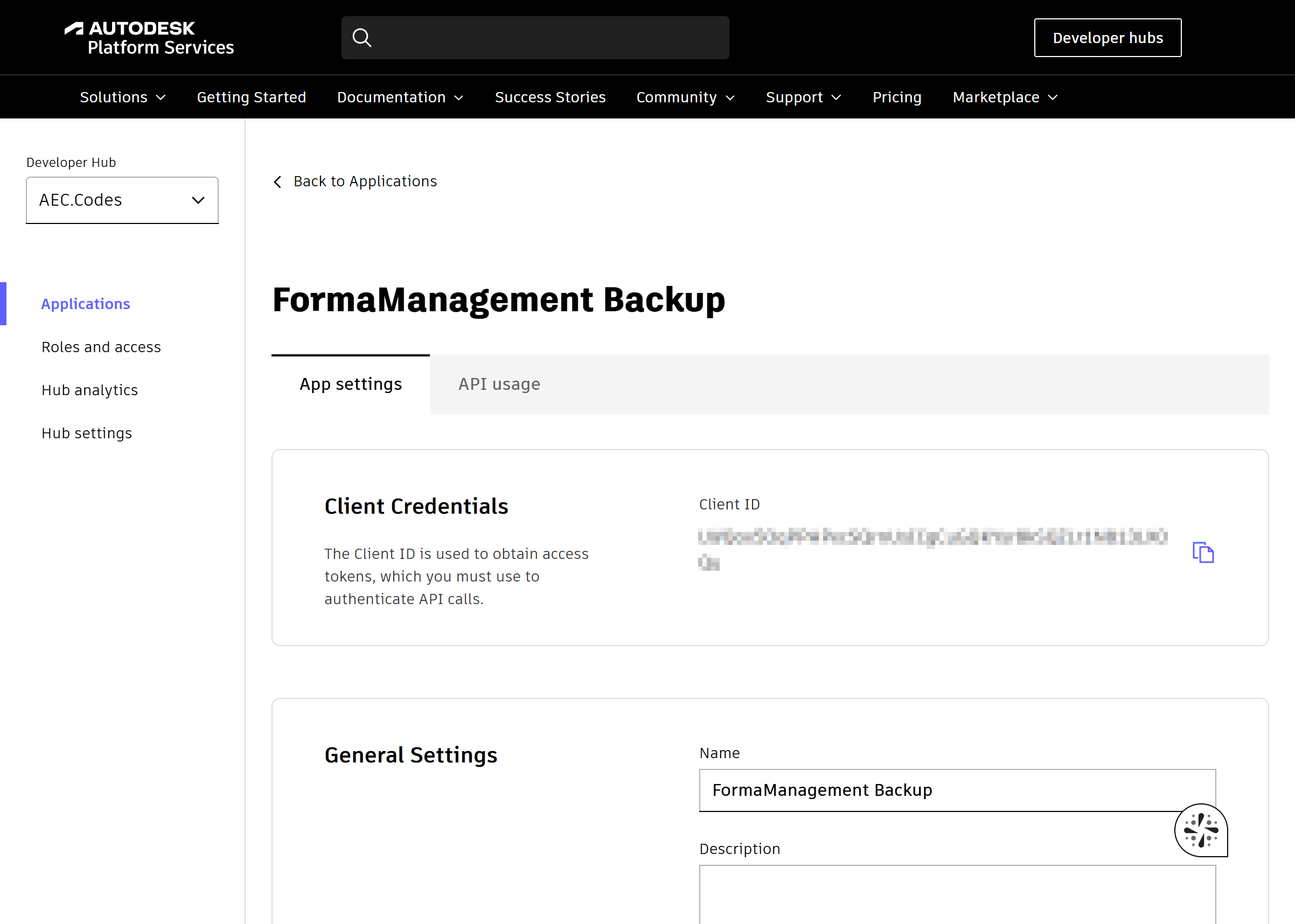Go Back to Applications
Image resolution: width=1295 pixels, height=924 pixels.
(365, 181)
